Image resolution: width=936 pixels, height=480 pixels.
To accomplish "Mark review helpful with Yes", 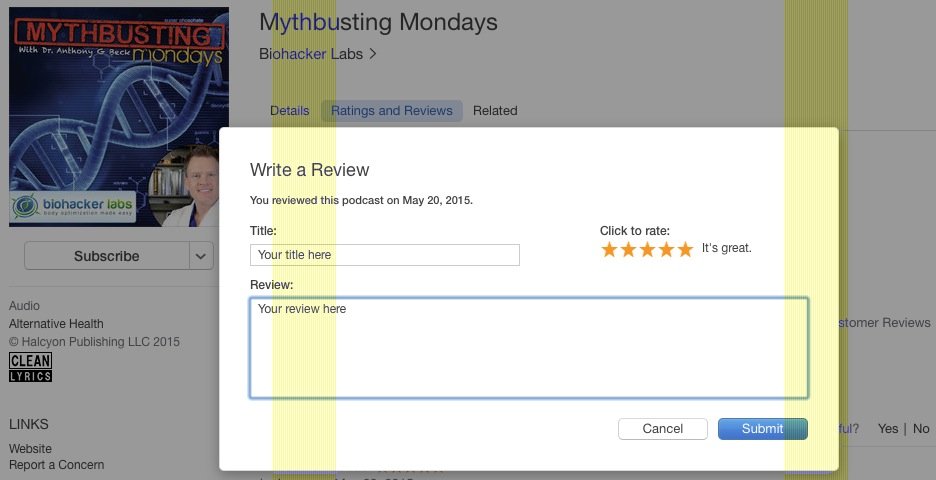I will (x=888, y=429).
